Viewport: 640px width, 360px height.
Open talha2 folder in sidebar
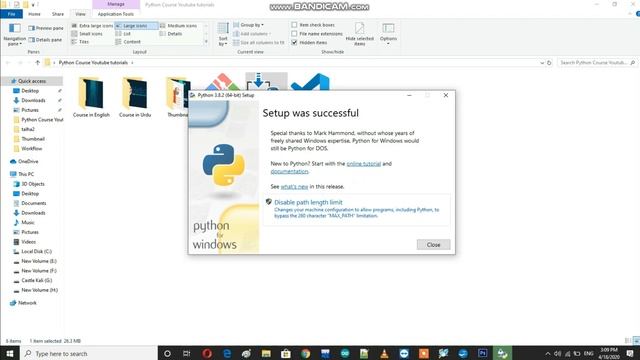click(x=28, y=129)
